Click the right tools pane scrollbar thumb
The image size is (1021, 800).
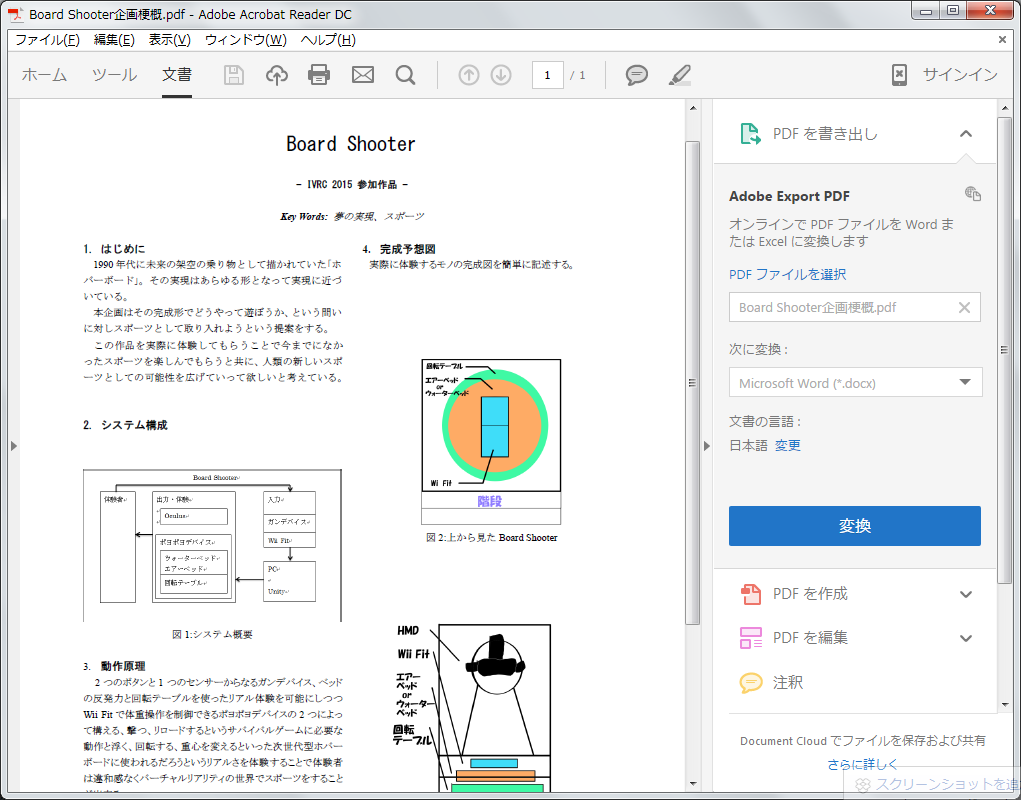click(x=1004, y=350)
